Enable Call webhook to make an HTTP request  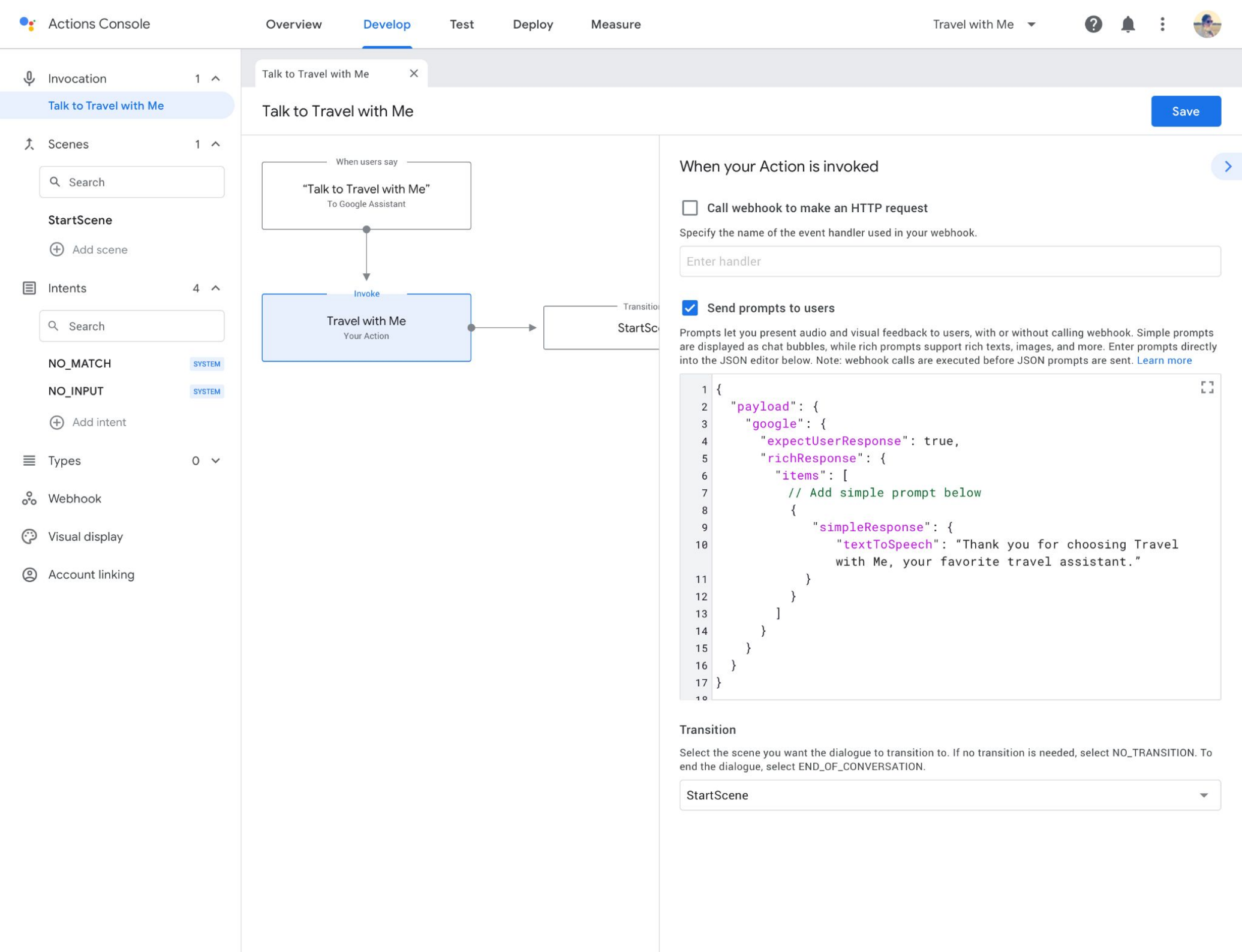click(x=690, y=208)
